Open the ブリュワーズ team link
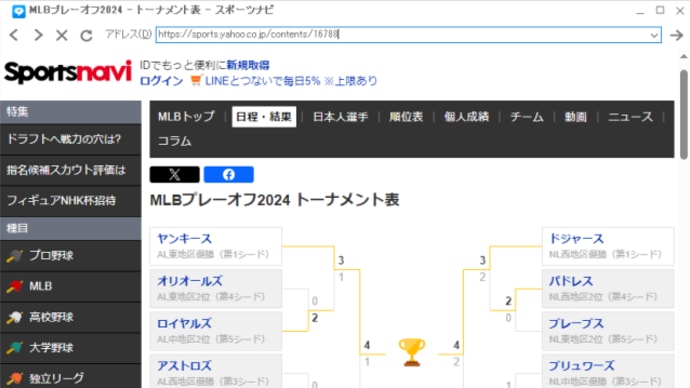The width and height of the screenshot is (690, 388). [582, 366]
